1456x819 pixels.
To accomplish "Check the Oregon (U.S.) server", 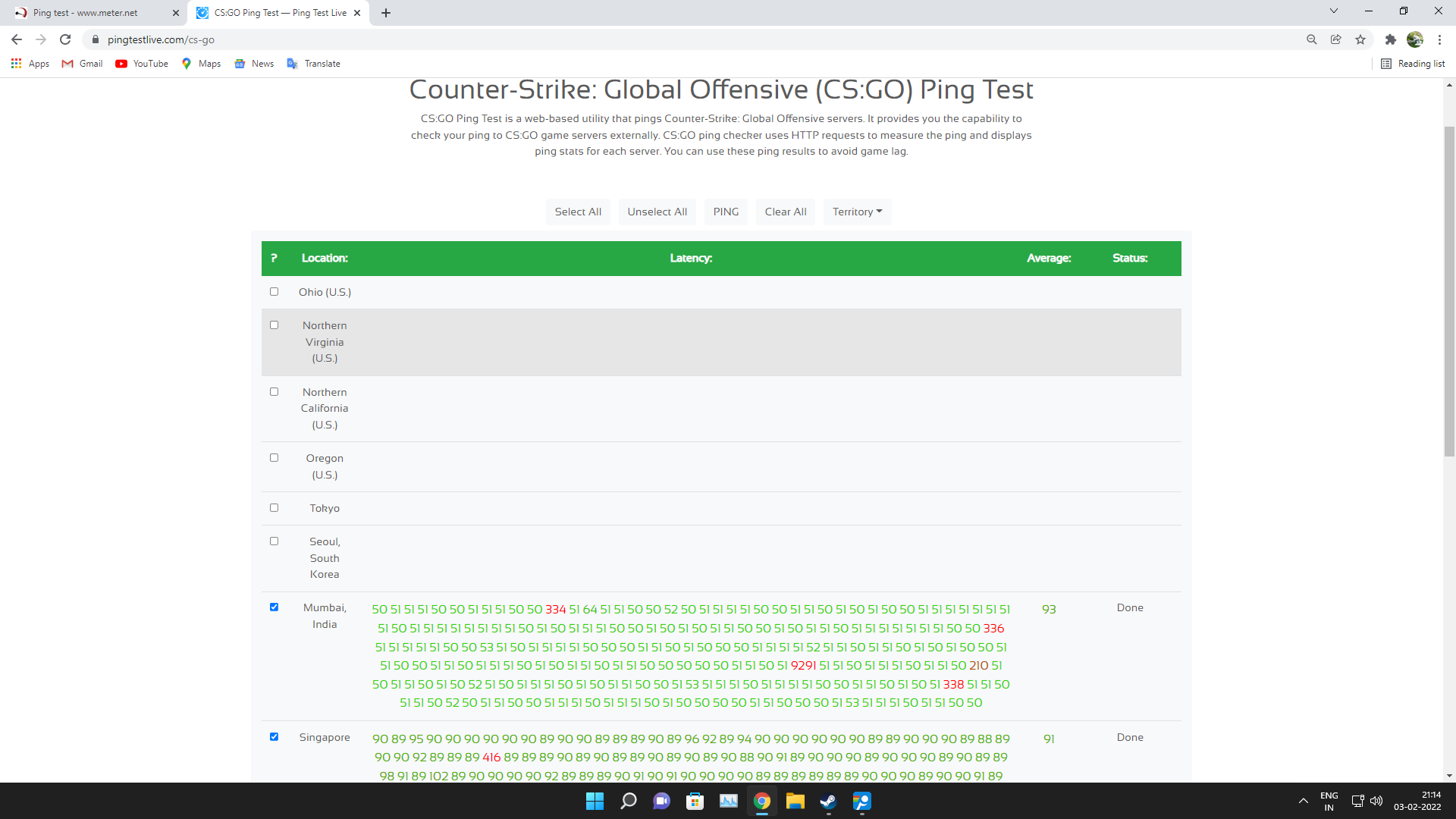I will click(275, 458).
